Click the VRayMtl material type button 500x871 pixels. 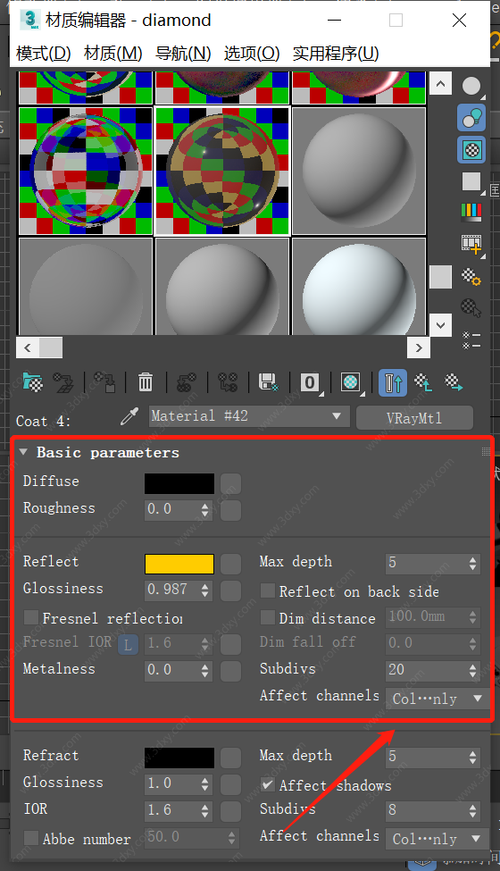click(x=414, y=418)
